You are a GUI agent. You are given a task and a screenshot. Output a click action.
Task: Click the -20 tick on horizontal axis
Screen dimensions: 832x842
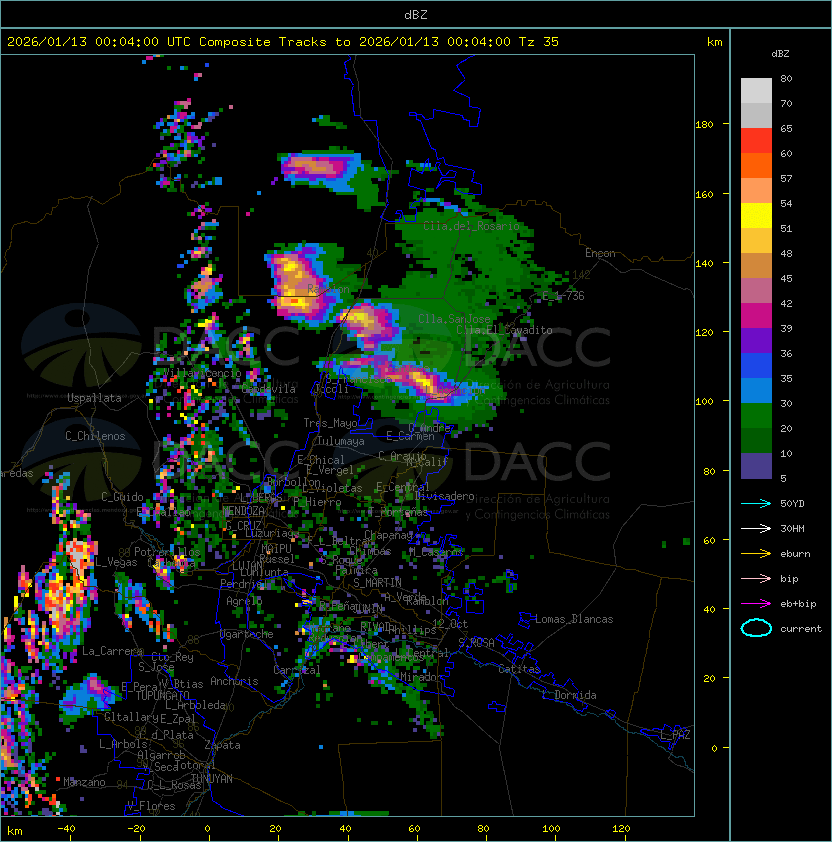(136, 829)
